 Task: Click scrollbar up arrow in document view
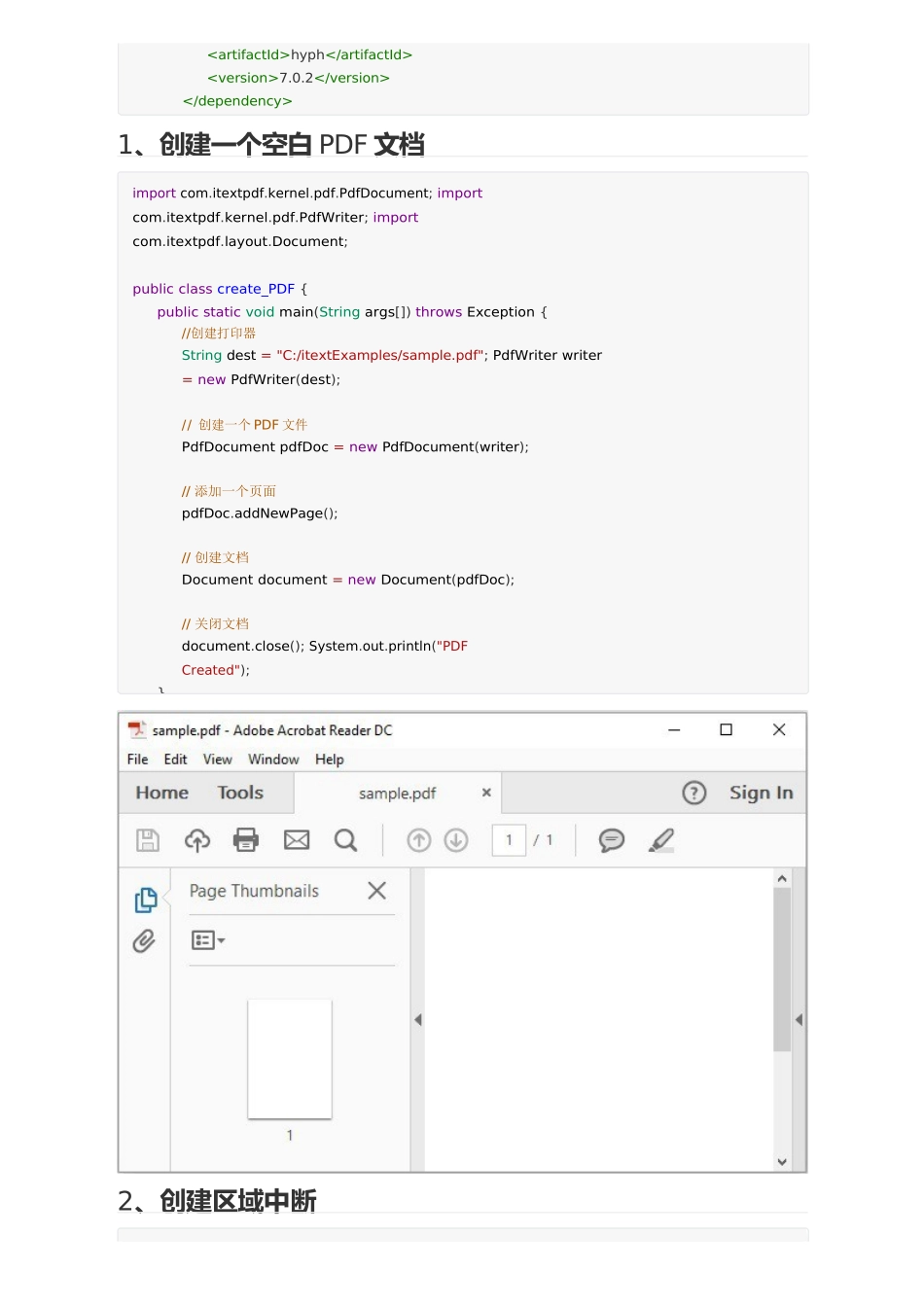coord(782,878)
